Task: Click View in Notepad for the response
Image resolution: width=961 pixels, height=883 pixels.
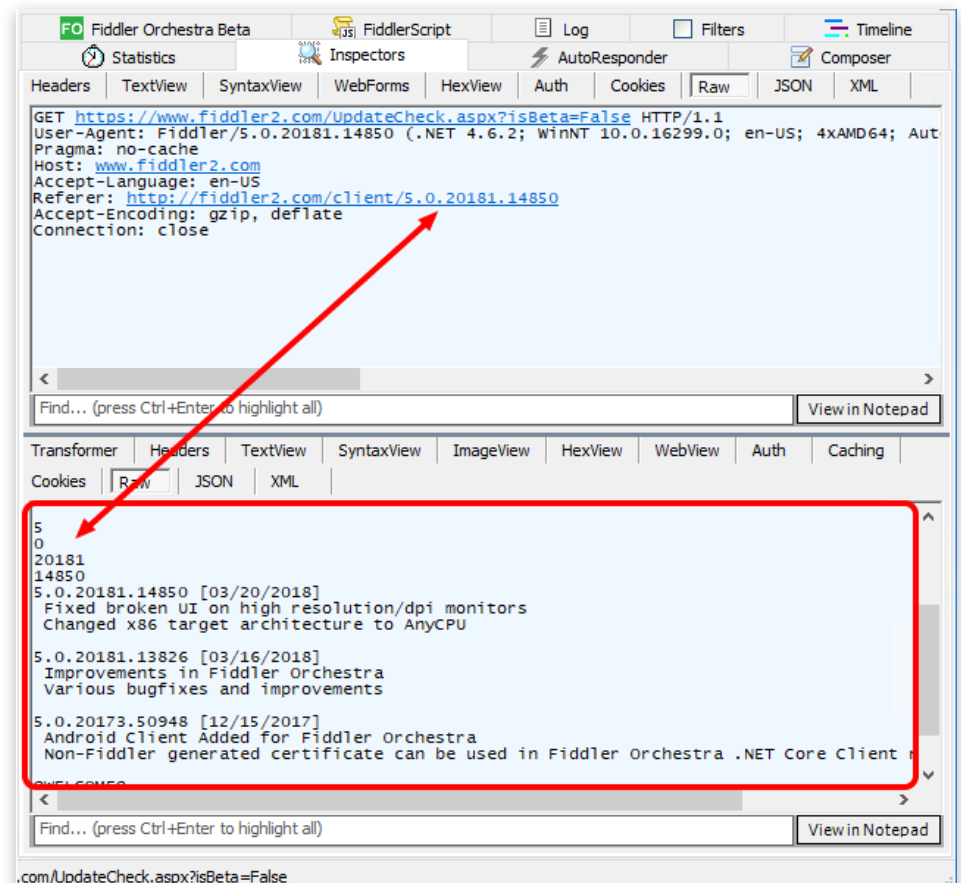Action: [868, 829]
